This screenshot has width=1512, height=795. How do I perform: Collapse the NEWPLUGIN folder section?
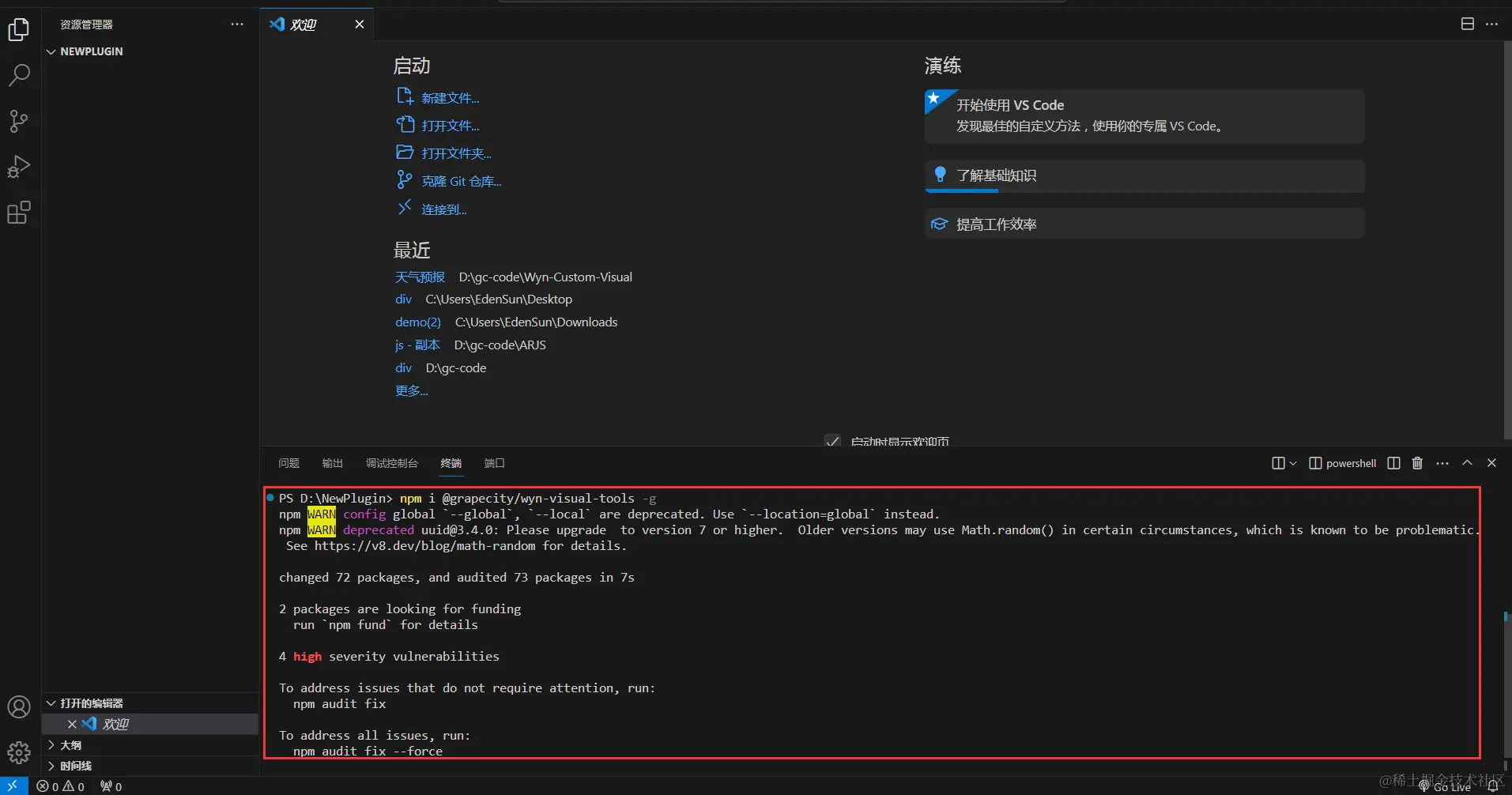150,51
